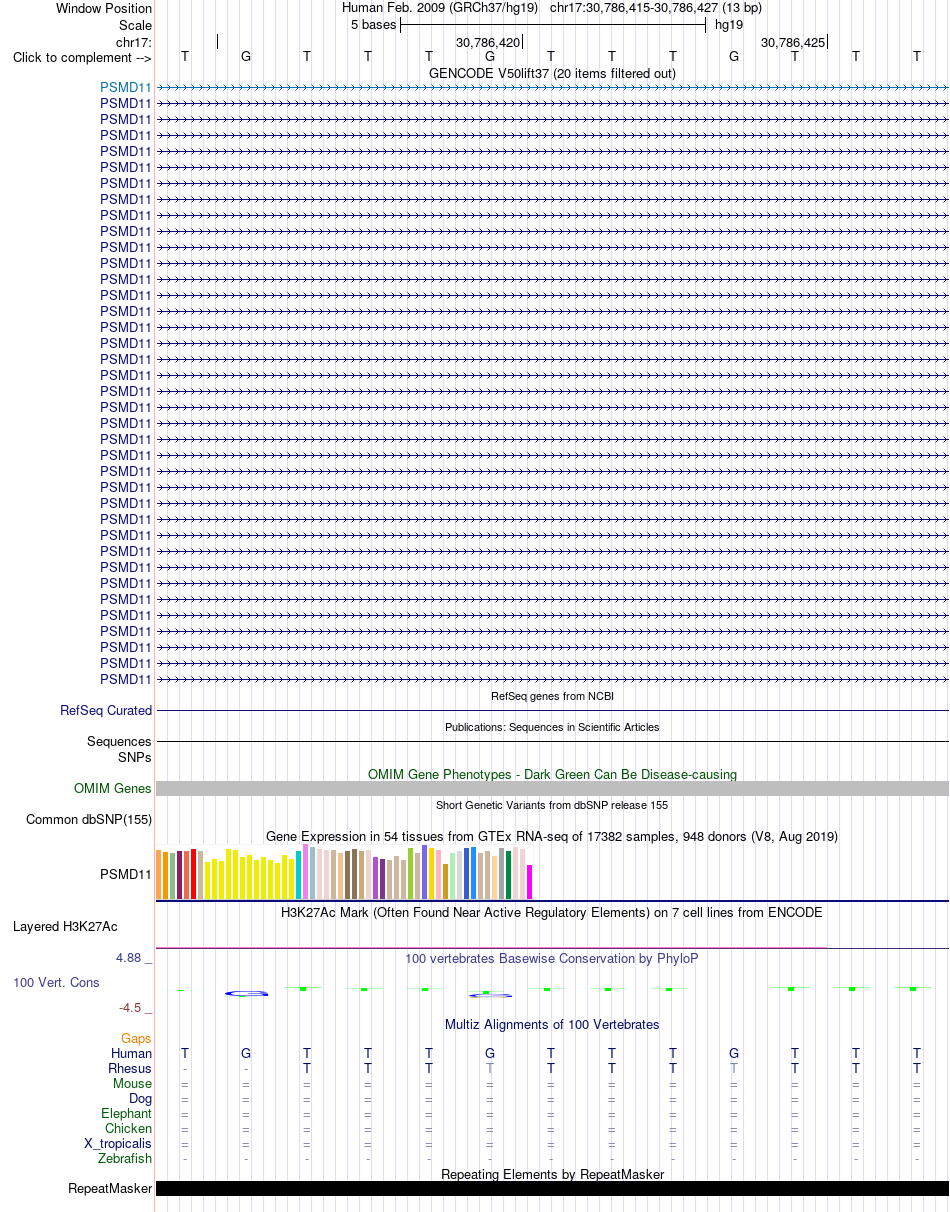Viewport: 950px width, 1212px height.
Task: Click the Layered H3K27Ac side label
Action: (65, 926)
